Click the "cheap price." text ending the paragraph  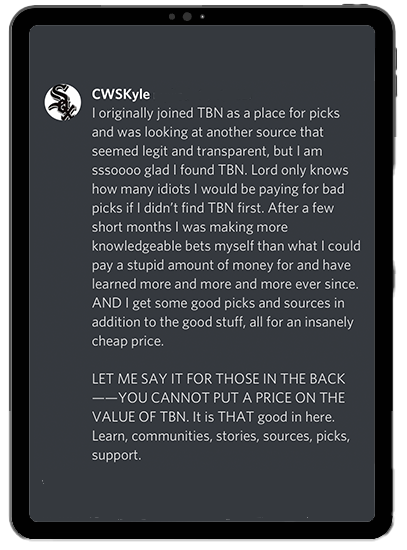point(128,341)
